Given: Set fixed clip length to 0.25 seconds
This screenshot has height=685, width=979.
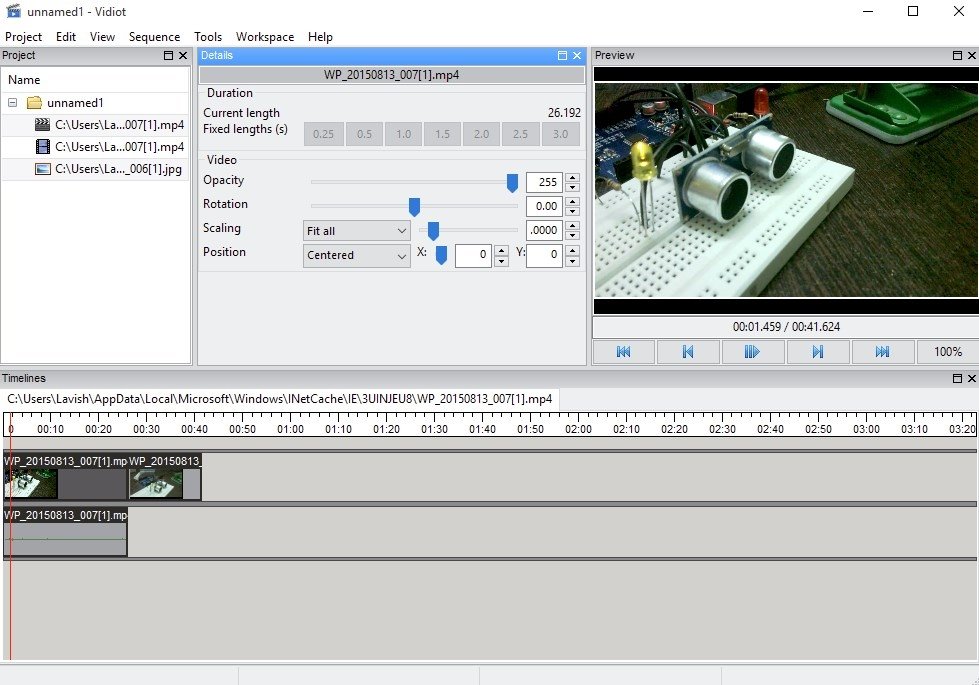Looking at the screenshot, I should (323, 134).
